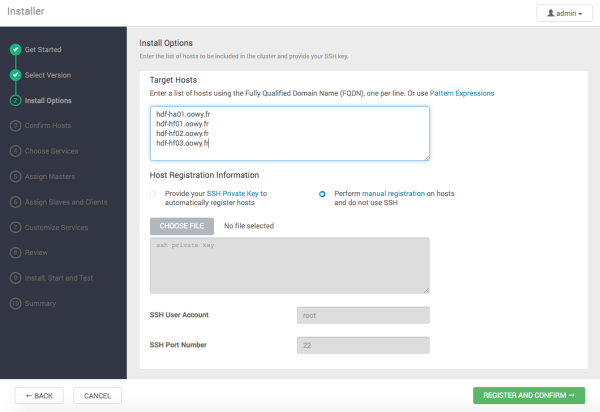This screenshot has width=600, height=412.
Task: Click the step 3 circle for Install Options
Action: click(x=15, y=100)
